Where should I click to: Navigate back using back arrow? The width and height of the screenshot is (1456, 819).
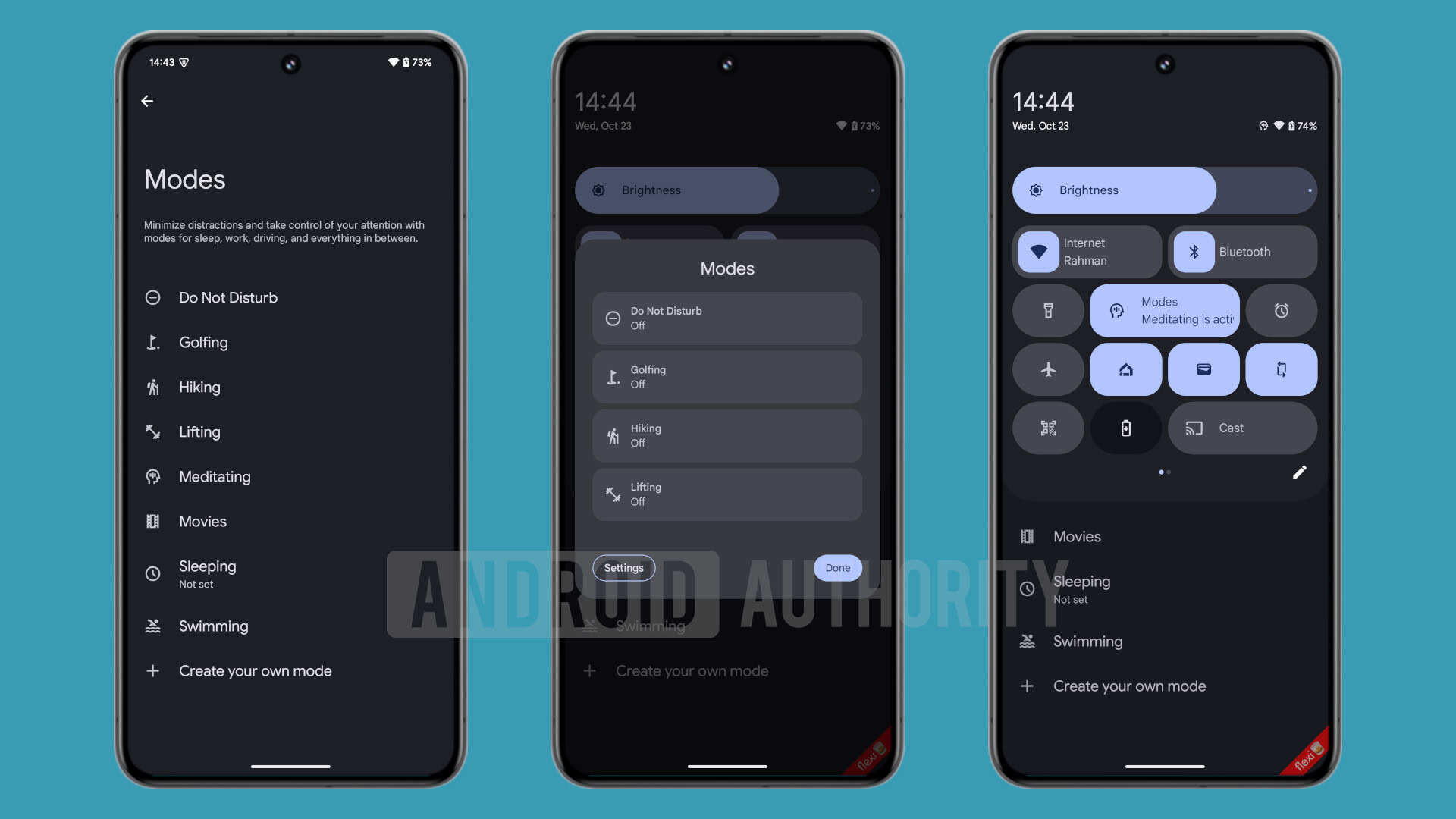coord(147,100)
